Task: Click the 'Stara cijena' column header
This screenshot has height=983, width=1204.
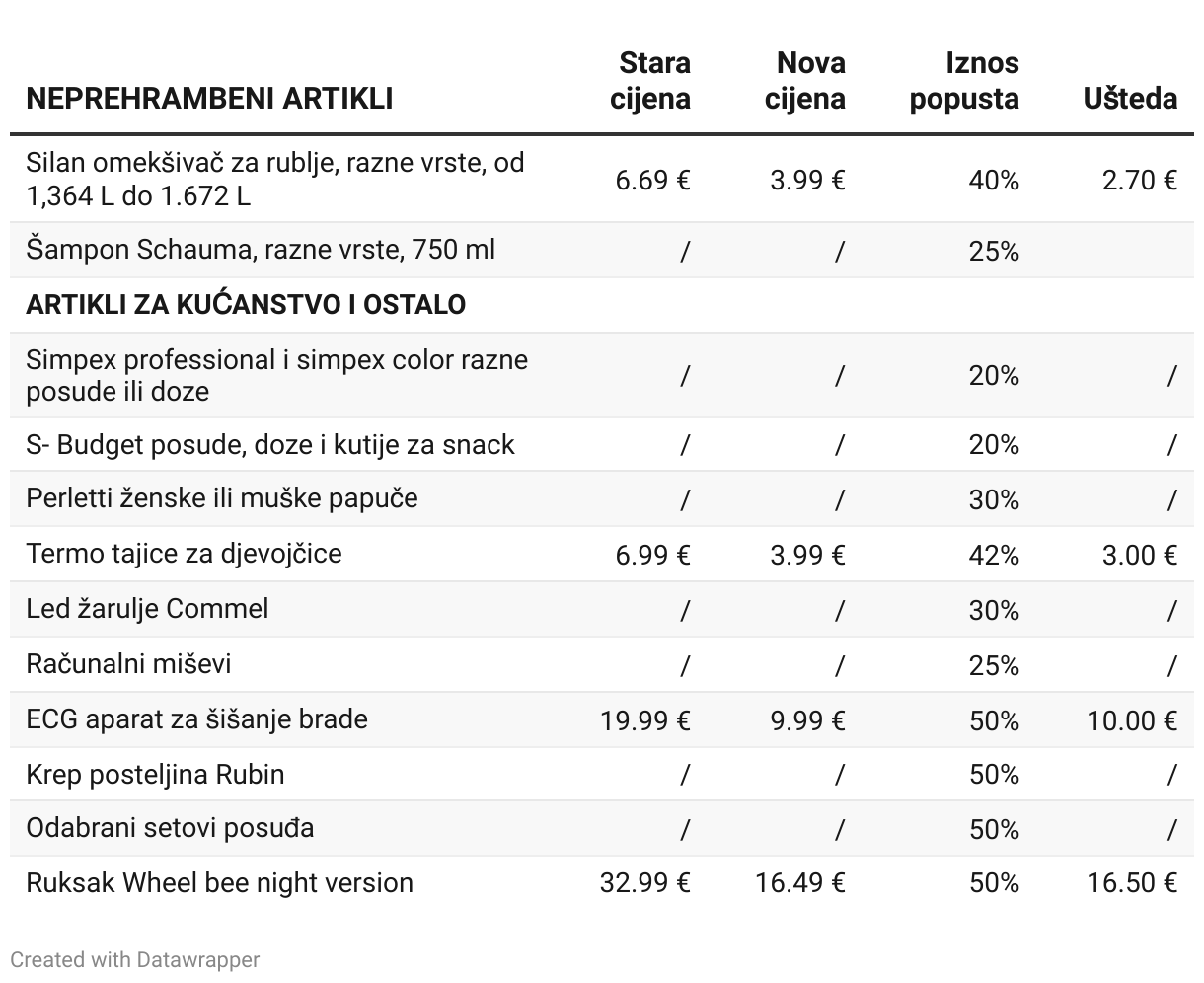Action: click(x=650, y=81)
